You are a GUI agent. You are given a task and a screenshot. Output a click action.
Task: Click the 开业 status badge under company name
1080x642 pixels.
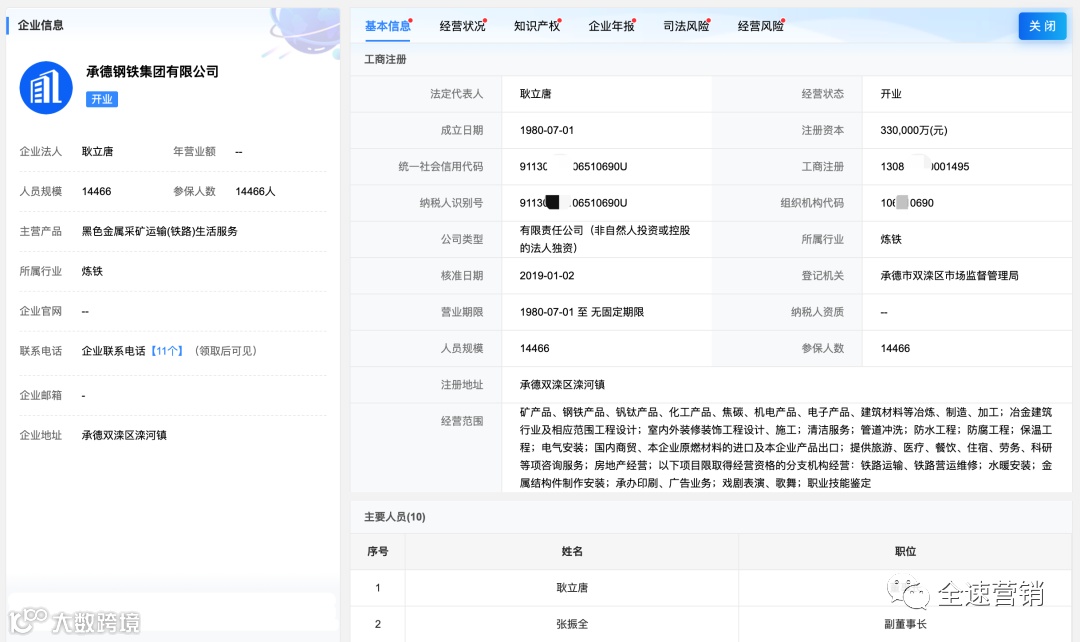coord(102,99)
